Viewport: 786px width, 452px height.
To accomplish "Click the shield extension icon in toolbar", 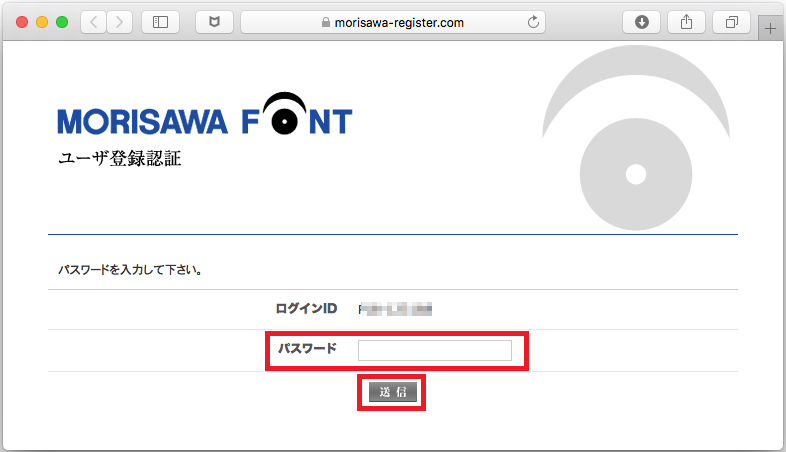I will (x=214, y=22).
